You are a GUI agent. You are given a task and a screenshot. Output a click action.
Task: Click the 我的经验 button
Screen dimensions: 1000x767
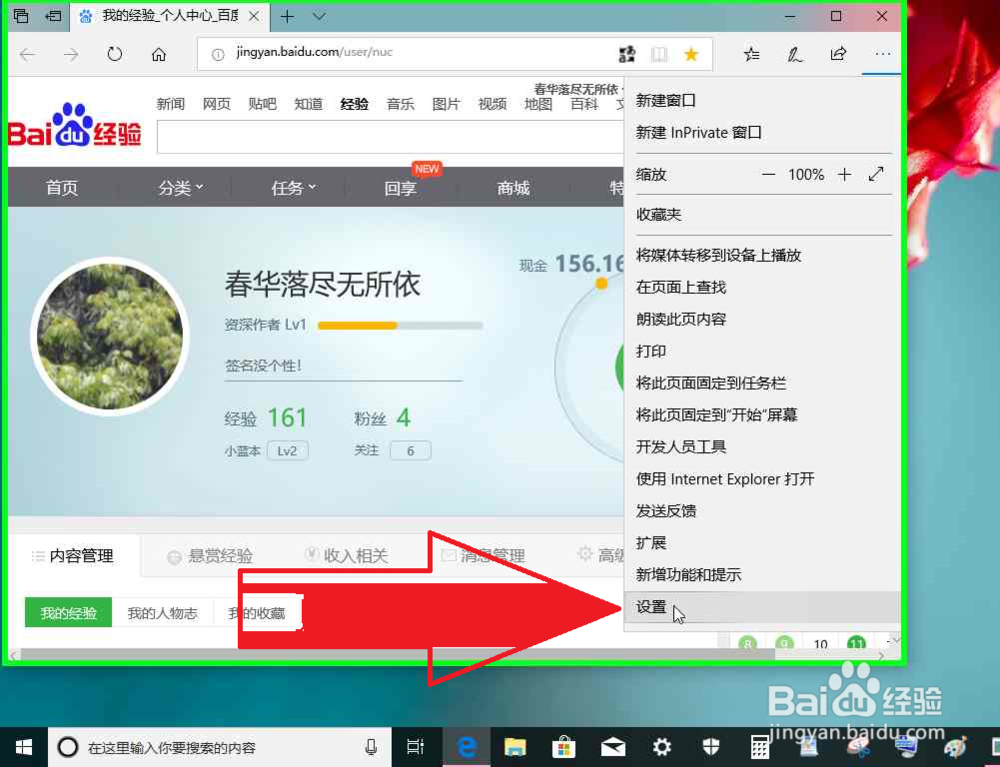pos(67,612)
